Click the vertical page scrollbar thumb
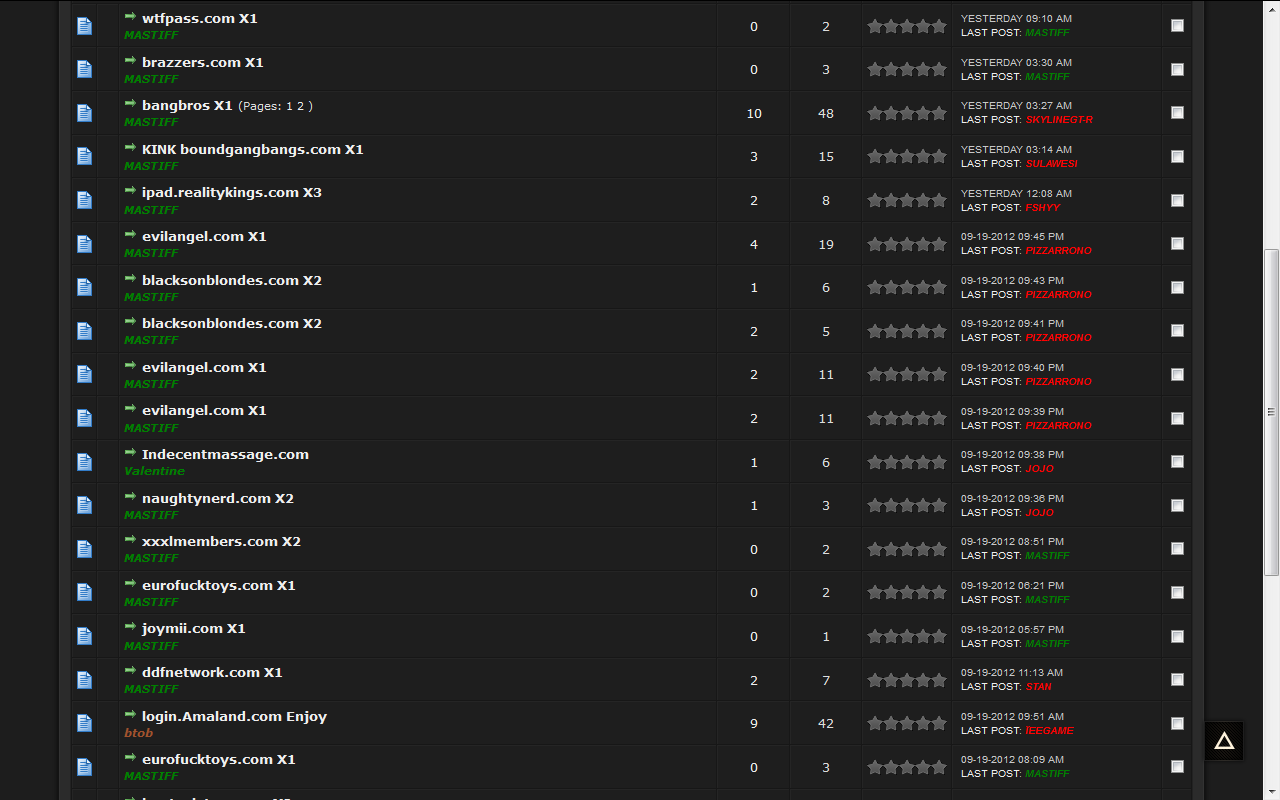 point(1271,410)
